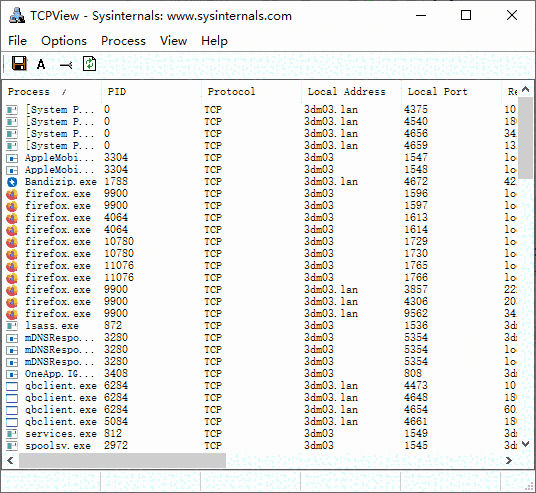Click the horizontal scrollbar right arrow
536x493 pixels.
click(509, 461)
